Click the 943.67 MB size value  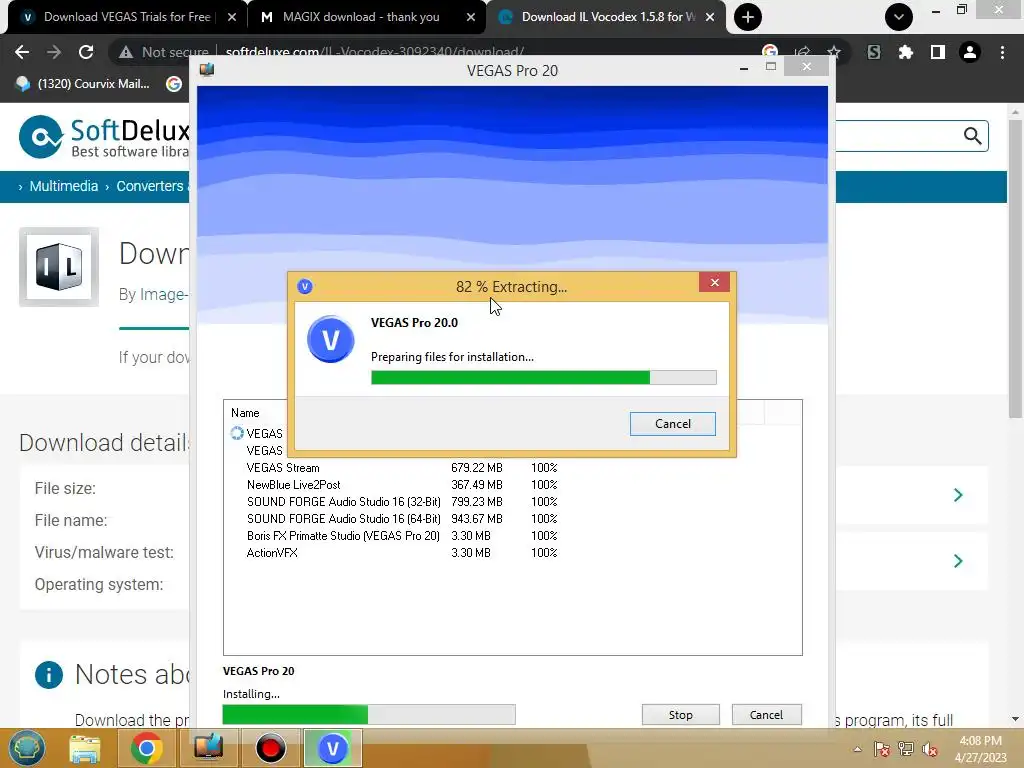coord(477,519)
